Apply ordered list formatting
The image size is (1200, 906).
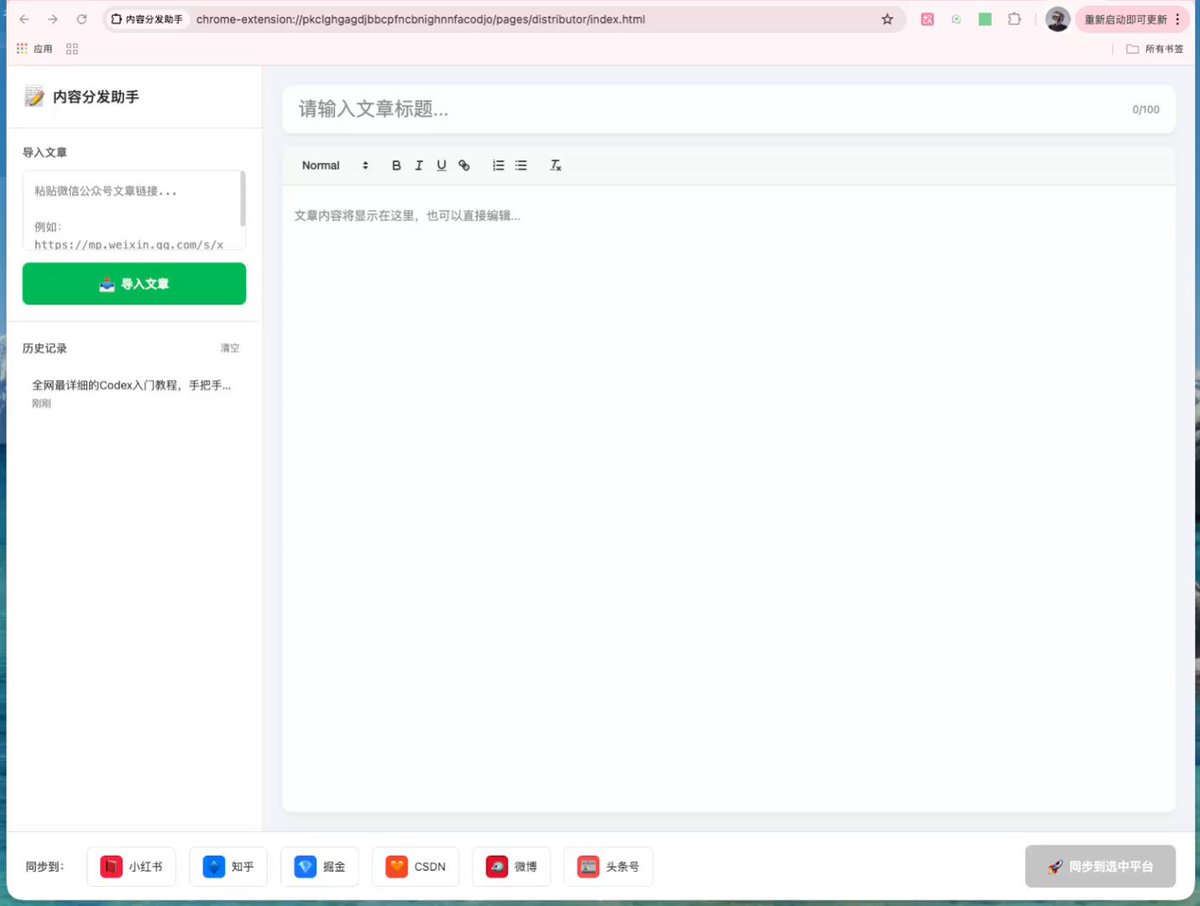point(498,166)
